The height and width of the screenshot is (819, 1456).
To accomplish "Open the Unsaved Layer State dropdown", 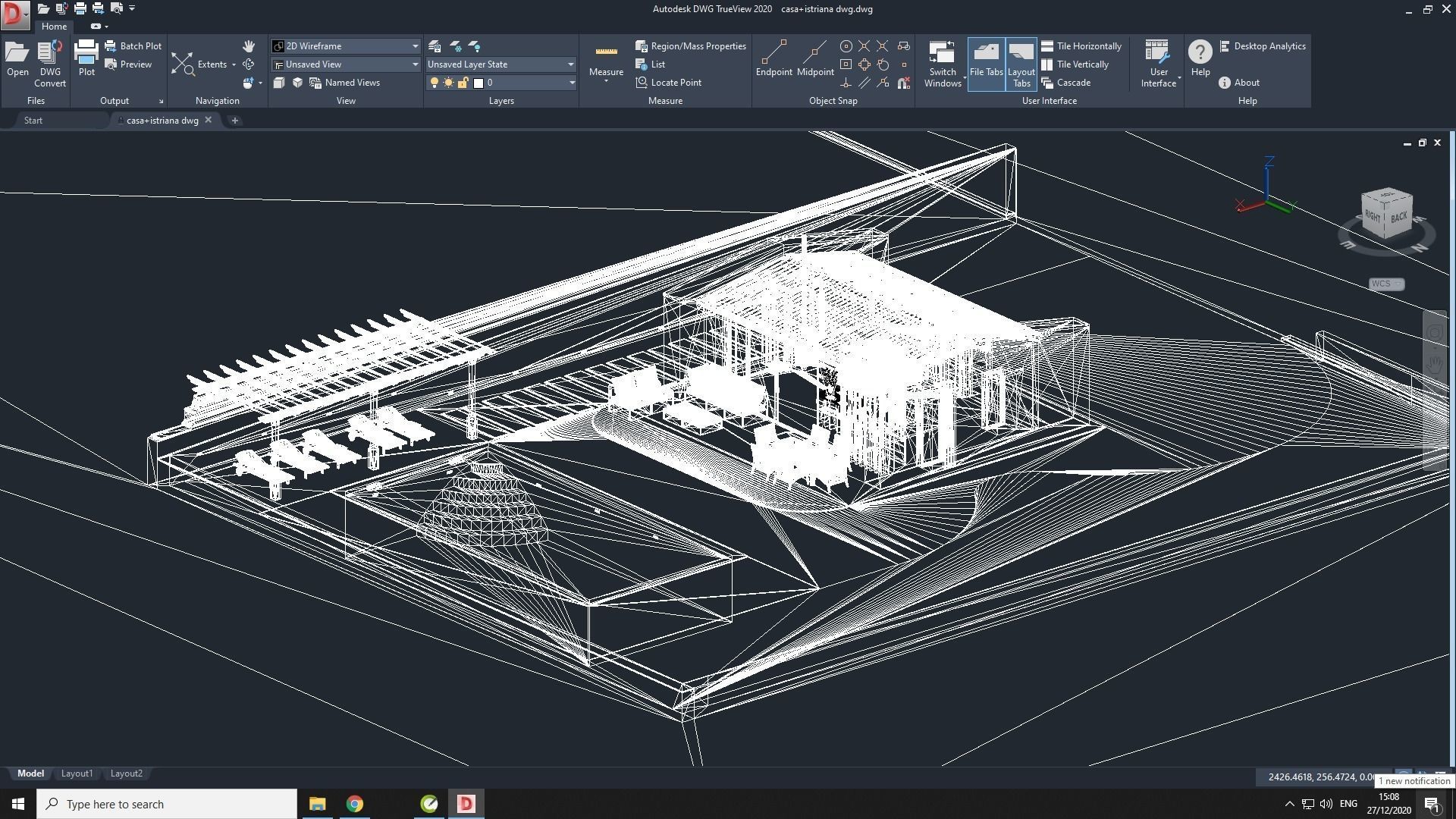I will click(570, 64).
